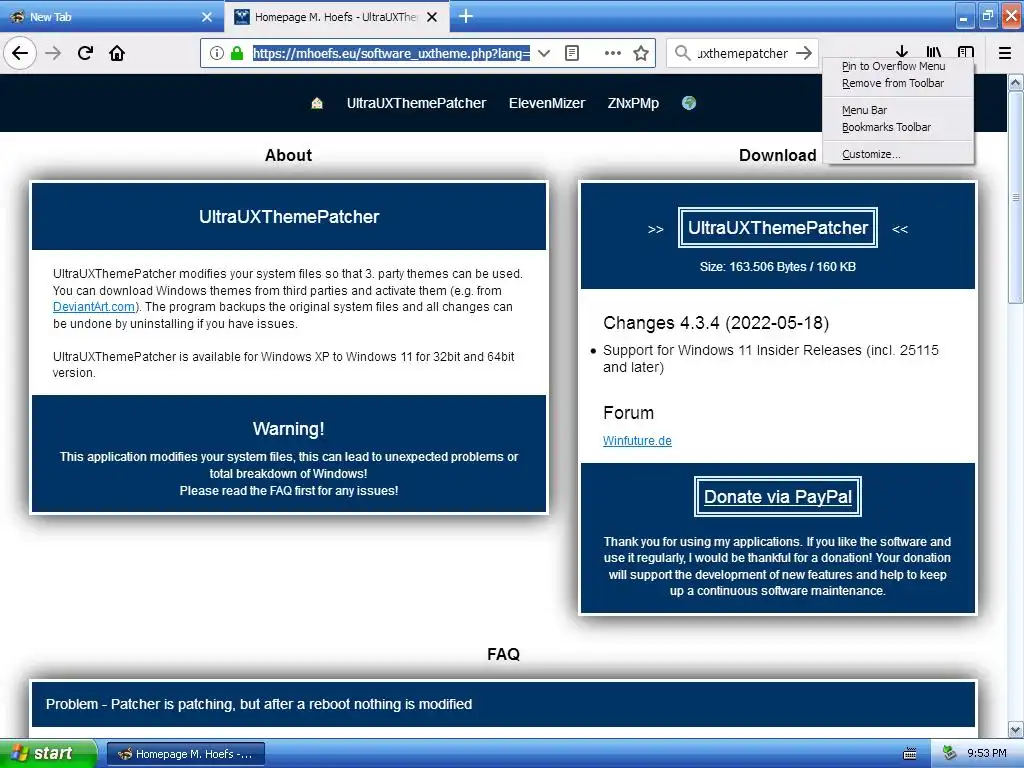Screen dimensions: 1024x768
Task: Open UltraUXThemePatcher nav link
Action: (x=417, y=103)
